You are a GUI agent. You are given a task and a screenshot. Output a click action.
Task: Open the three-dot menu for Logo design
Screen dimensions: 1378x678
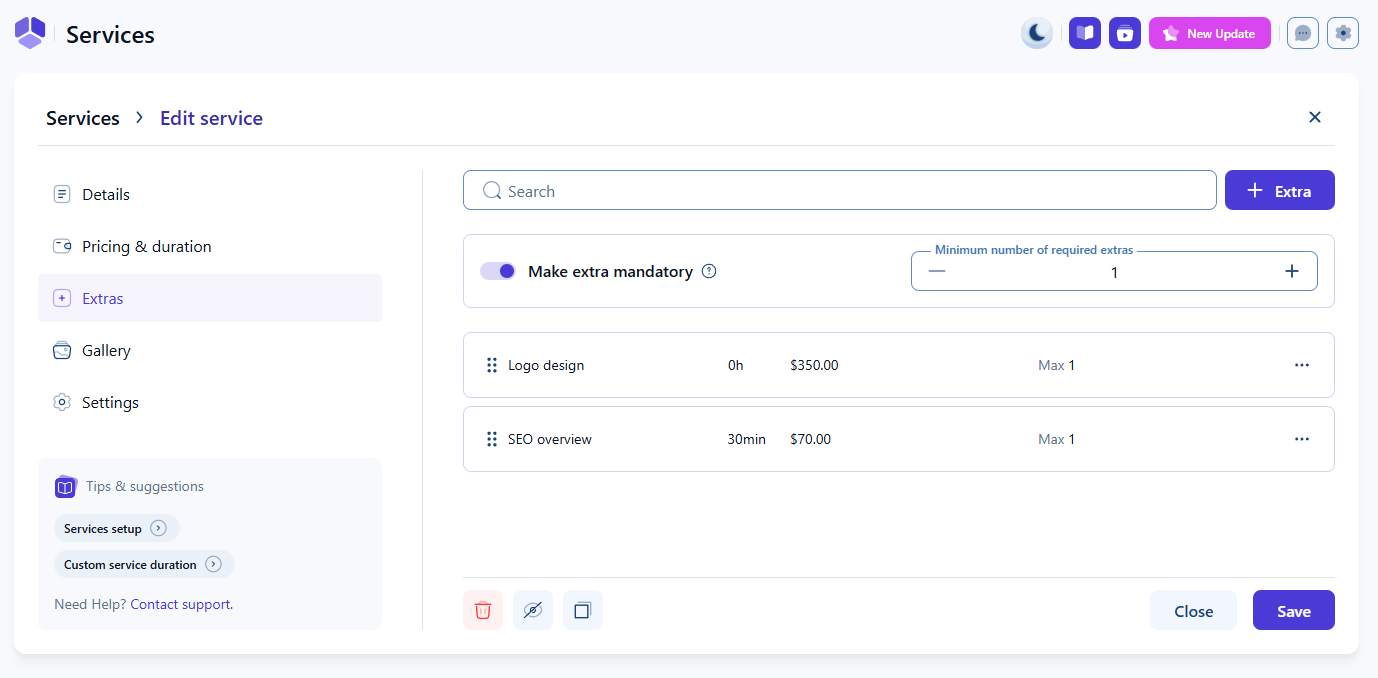click(1302, 365)
